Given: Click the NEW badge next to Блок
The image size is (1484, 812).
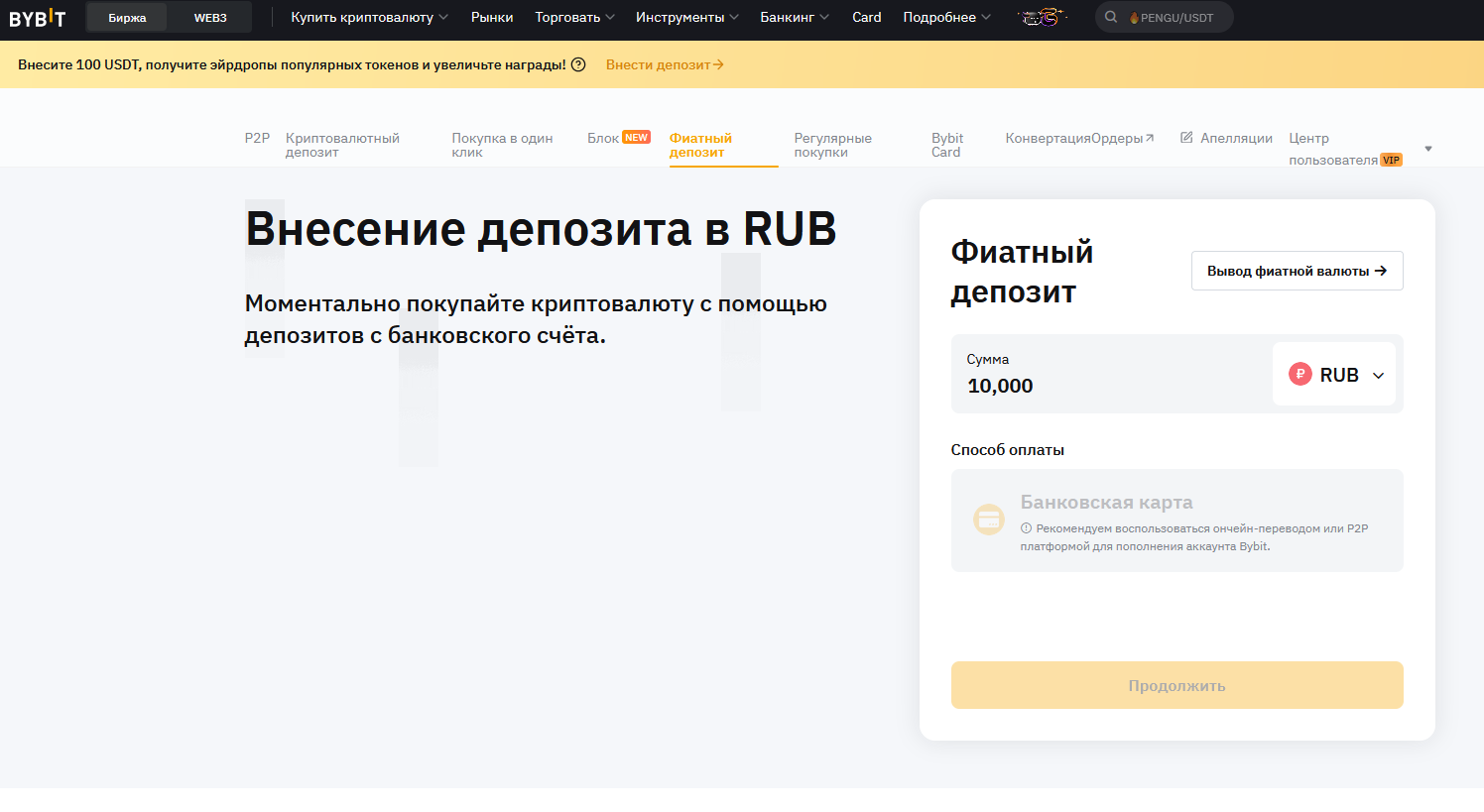Looking at the screenshot, I should [636, 138].
